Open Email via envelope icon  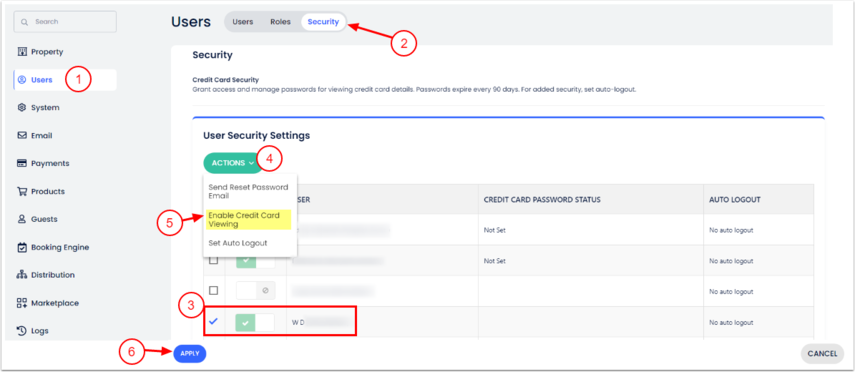pos(22,135)
